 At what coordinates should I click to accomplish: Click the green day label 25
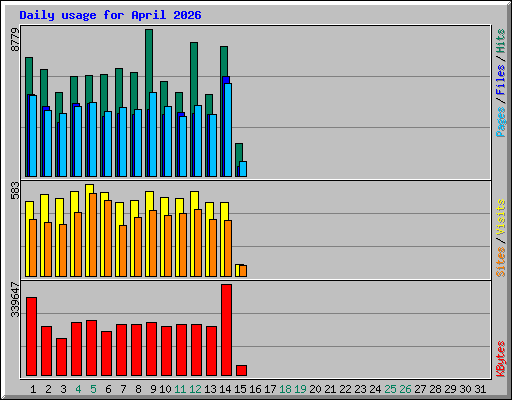(x=390, y=389)
